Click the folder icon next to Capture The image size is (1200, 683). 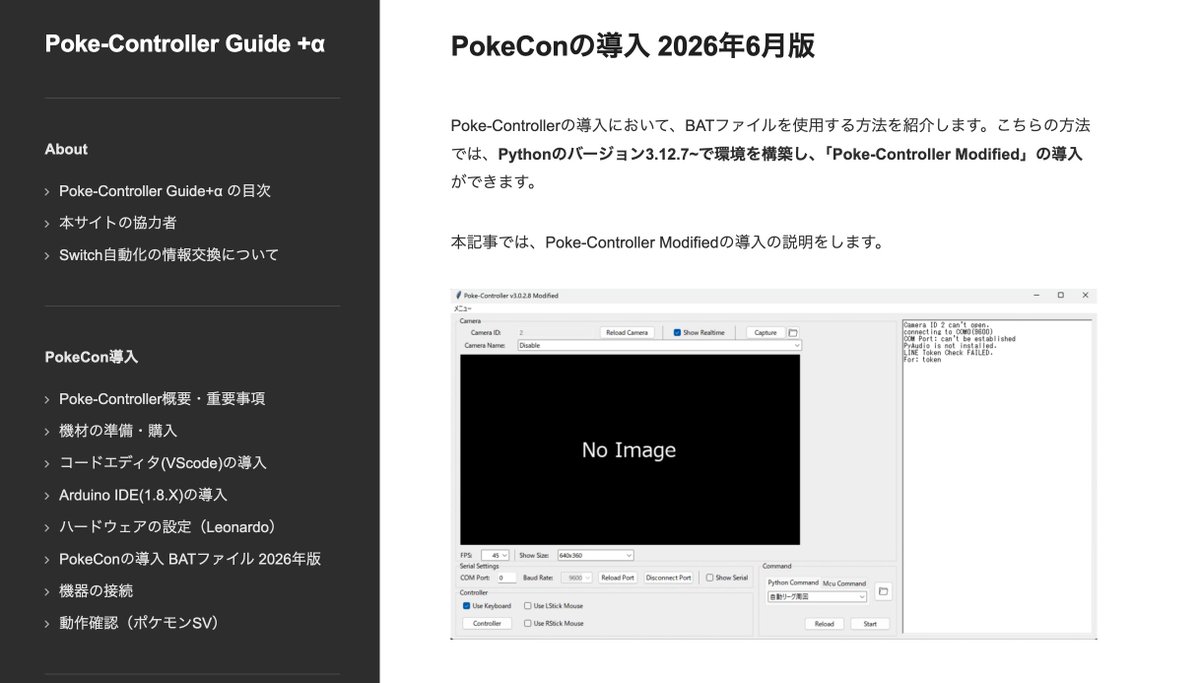tap(793, 332)
